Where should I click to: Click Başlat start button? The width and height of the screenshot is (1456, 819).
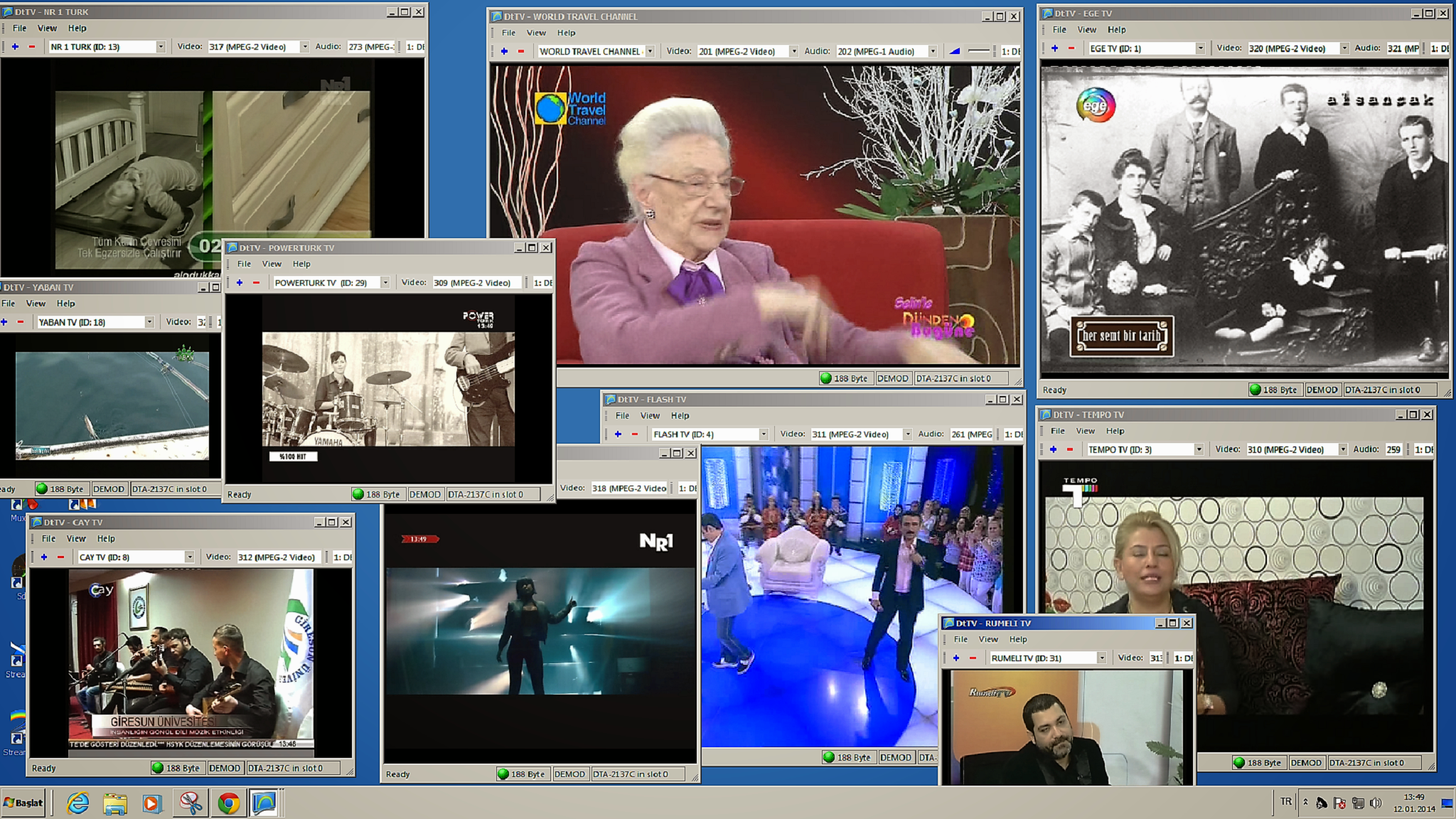[23, 803]
